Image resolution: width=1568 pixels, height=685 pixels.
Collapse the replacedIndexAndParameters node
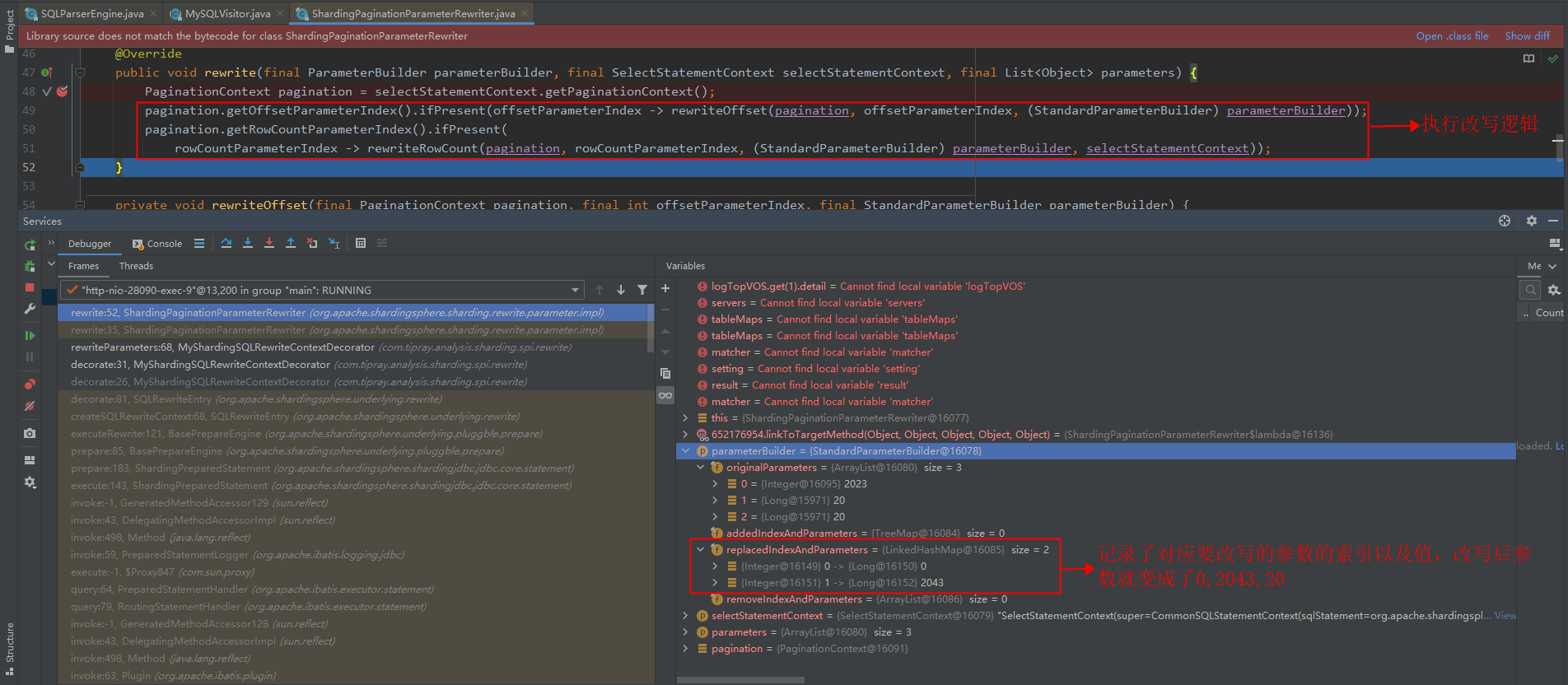coord(701,550)
